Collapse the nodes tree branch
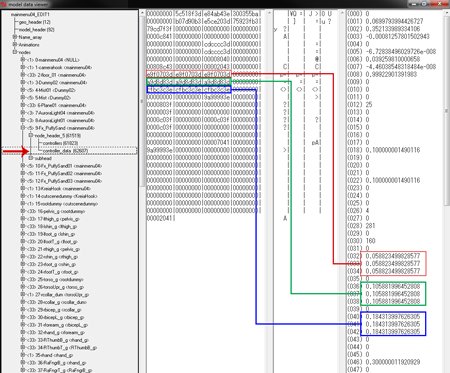Viewport: 450px width, 373px height. [15, 52]
